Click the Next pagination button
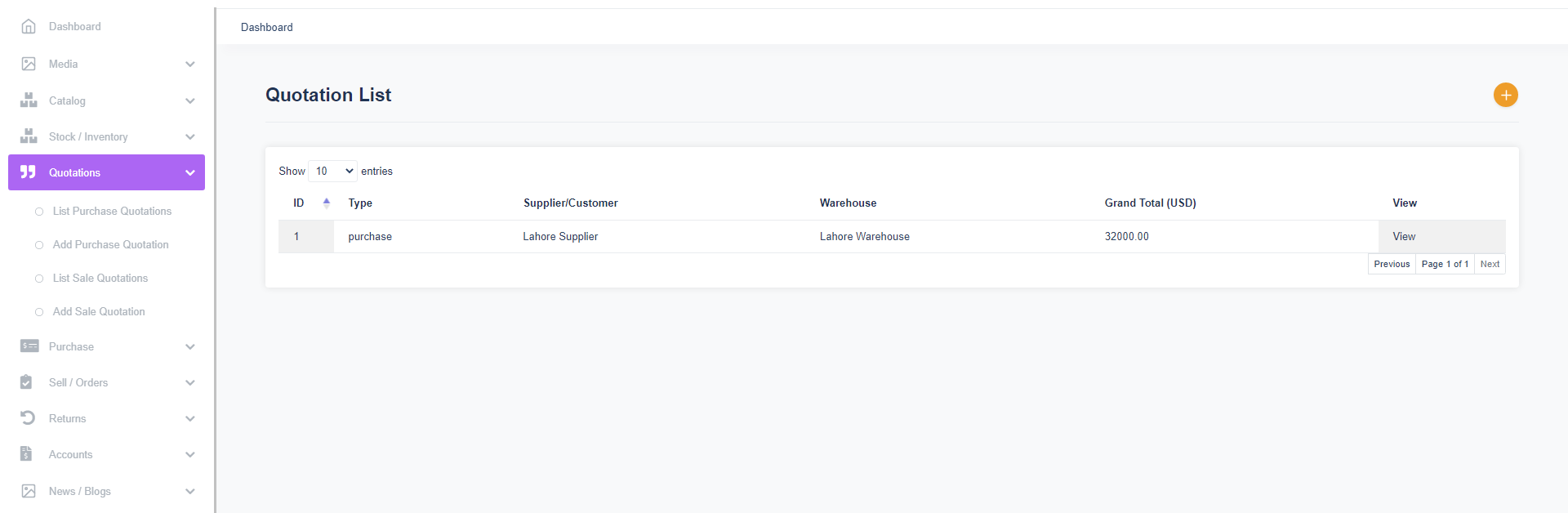The image size is (1568, 513). tap(1490, 264)
